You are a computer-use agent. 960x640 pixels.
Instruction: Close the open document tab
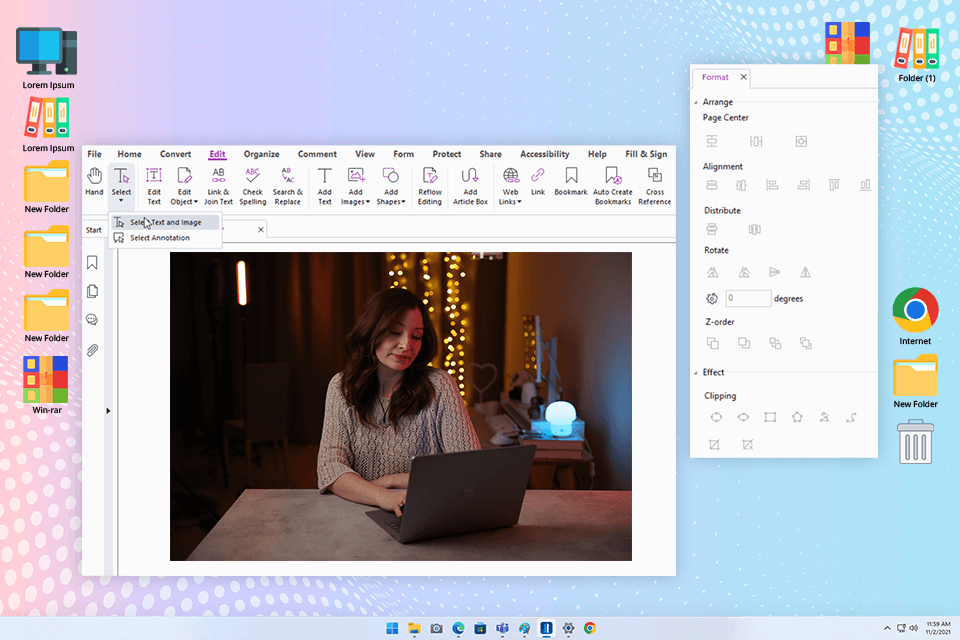point(261,230)
